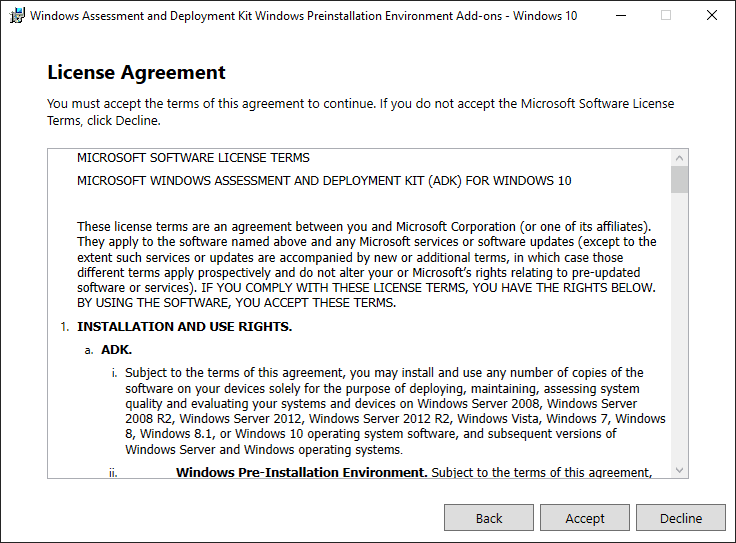Decline the license terms
Image resolution: width=736 pixels, height=543 pixels.
tap(681, 518)
